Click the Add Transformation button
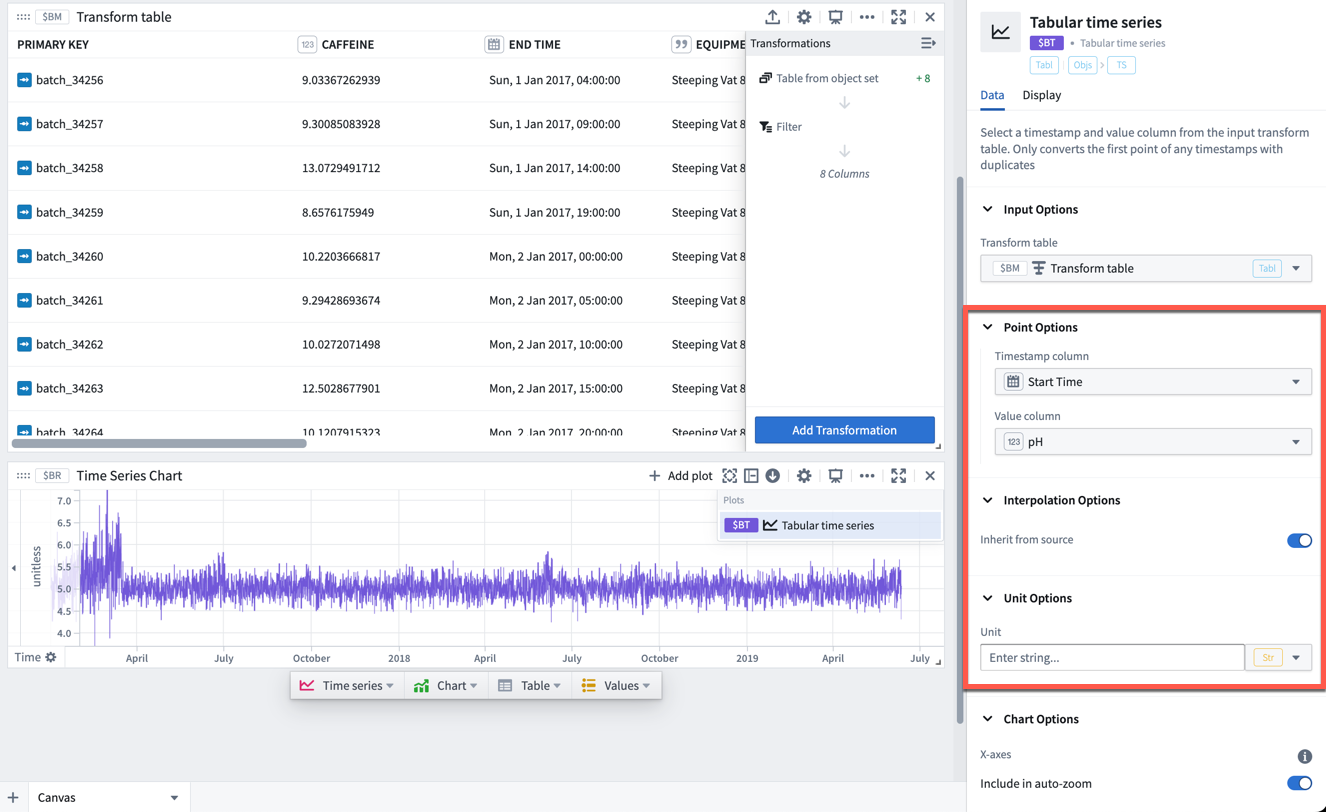Image resolution: width=1326 pixels, height=812 pixels. pyautogui.click(x=844, y=430)
